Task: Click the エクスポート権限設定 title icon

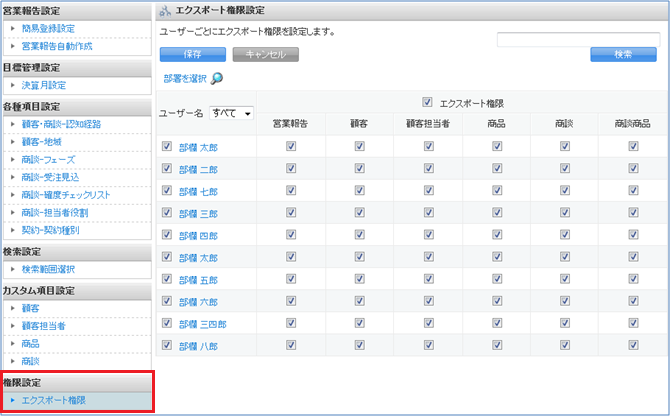Action: pyautogui.click(x=165, y=10)
